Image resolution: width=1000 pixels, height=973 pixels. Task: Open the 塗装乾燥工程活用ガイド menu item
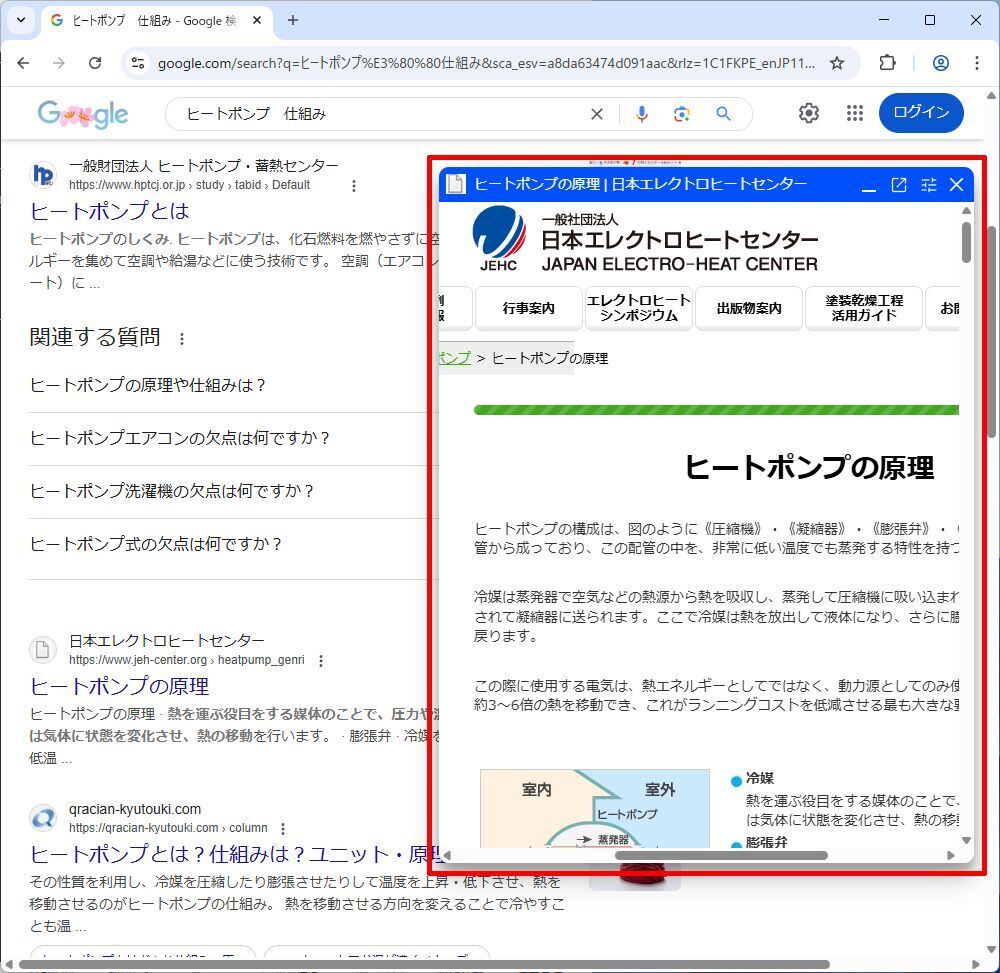pos(864,309)
